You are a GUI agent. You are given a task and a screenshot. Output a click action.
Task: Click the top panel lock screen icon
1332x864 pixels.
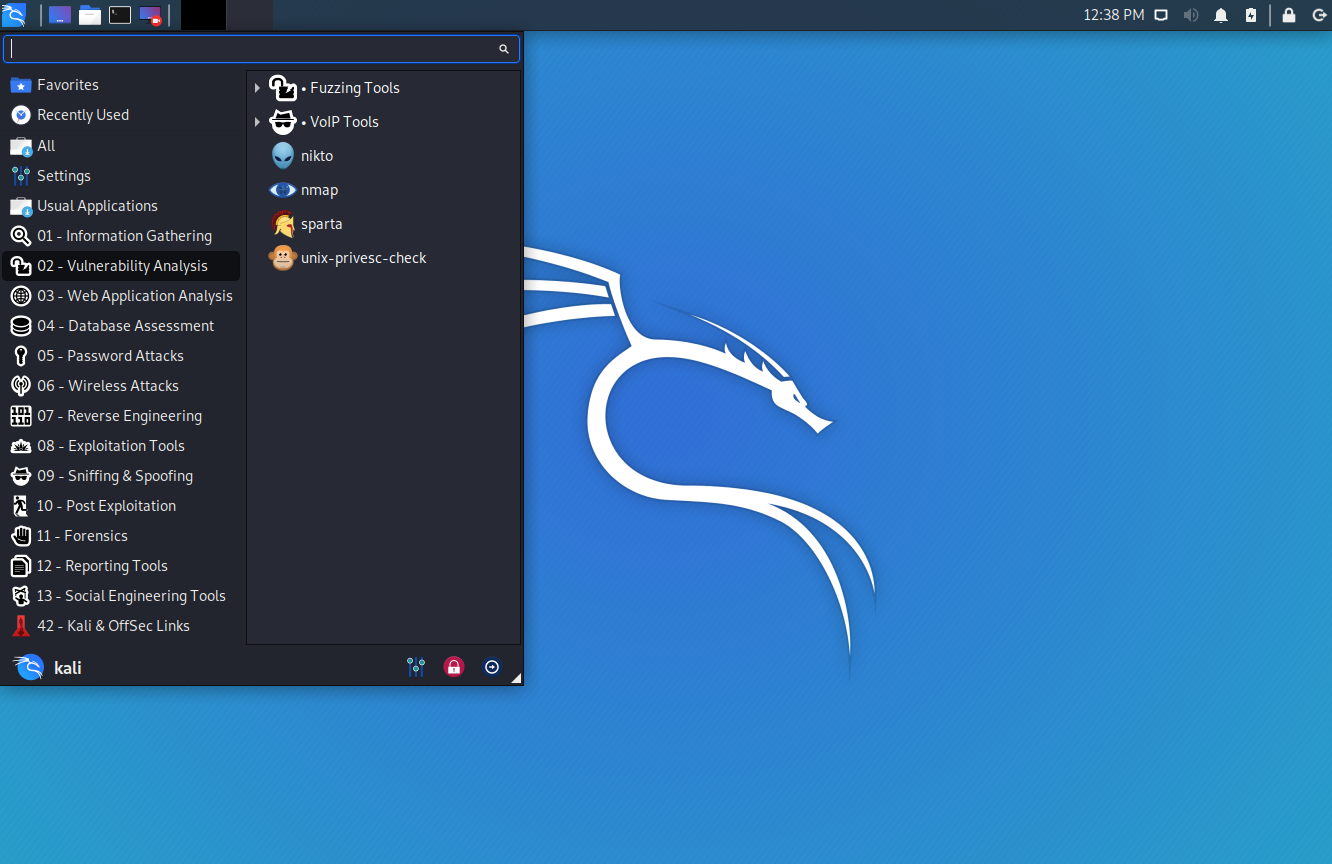pos(1289,15)
